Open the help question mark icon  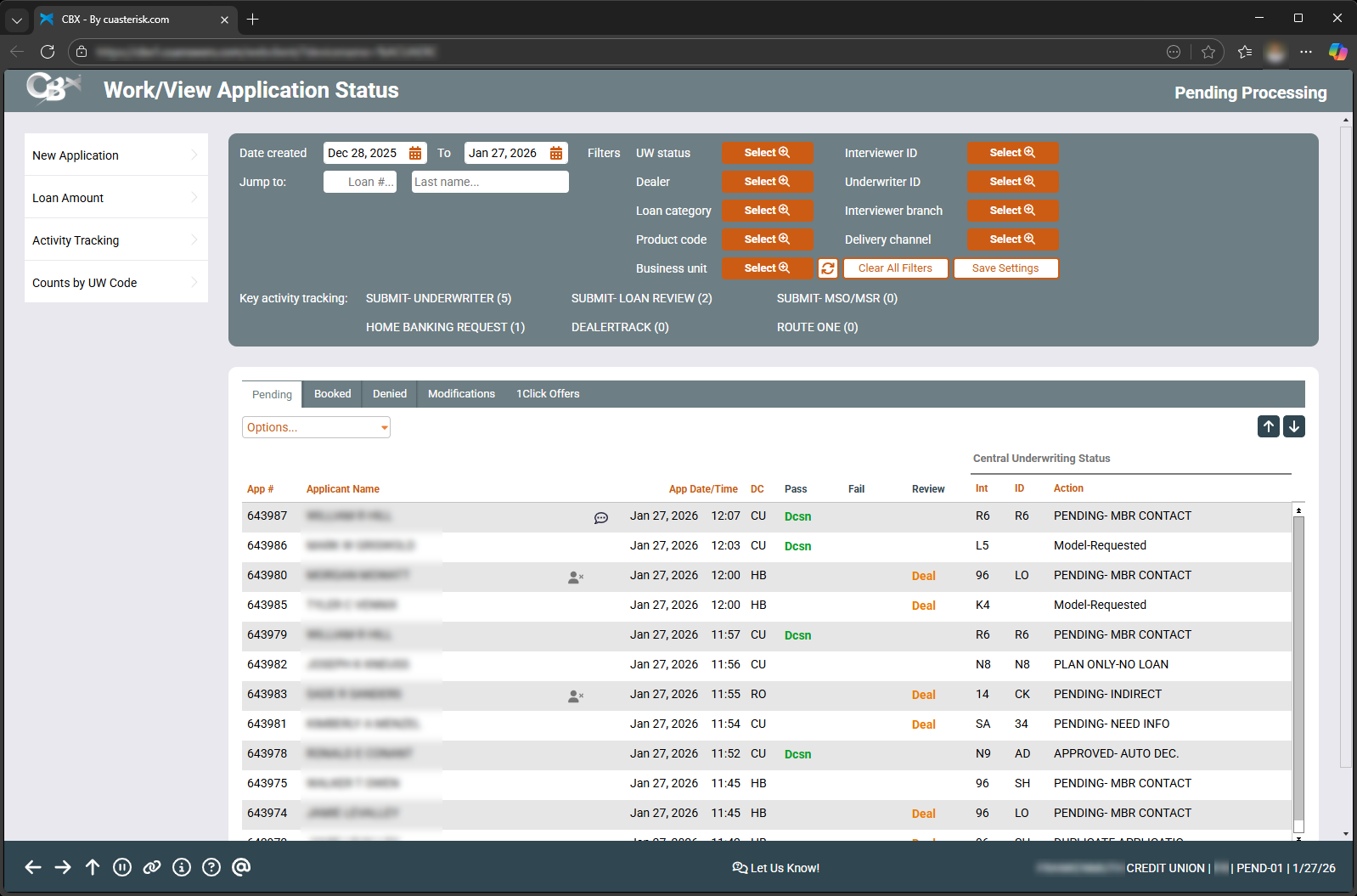(211, 867)
